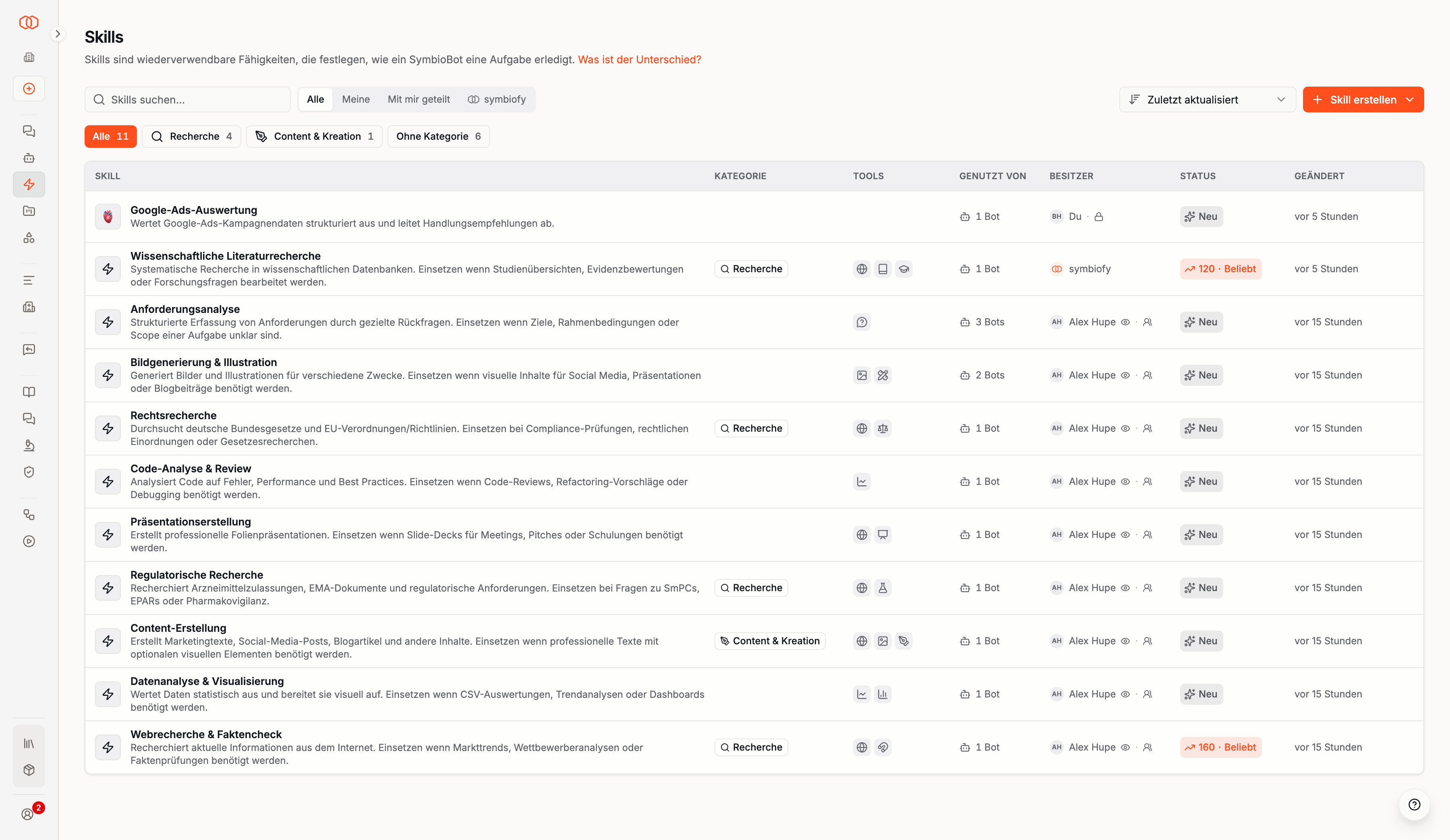This screenshot has width=1450, height=840.
Task: Toggle the eye icon in the Präsentationserstellung row
Action: (1125, 534)
